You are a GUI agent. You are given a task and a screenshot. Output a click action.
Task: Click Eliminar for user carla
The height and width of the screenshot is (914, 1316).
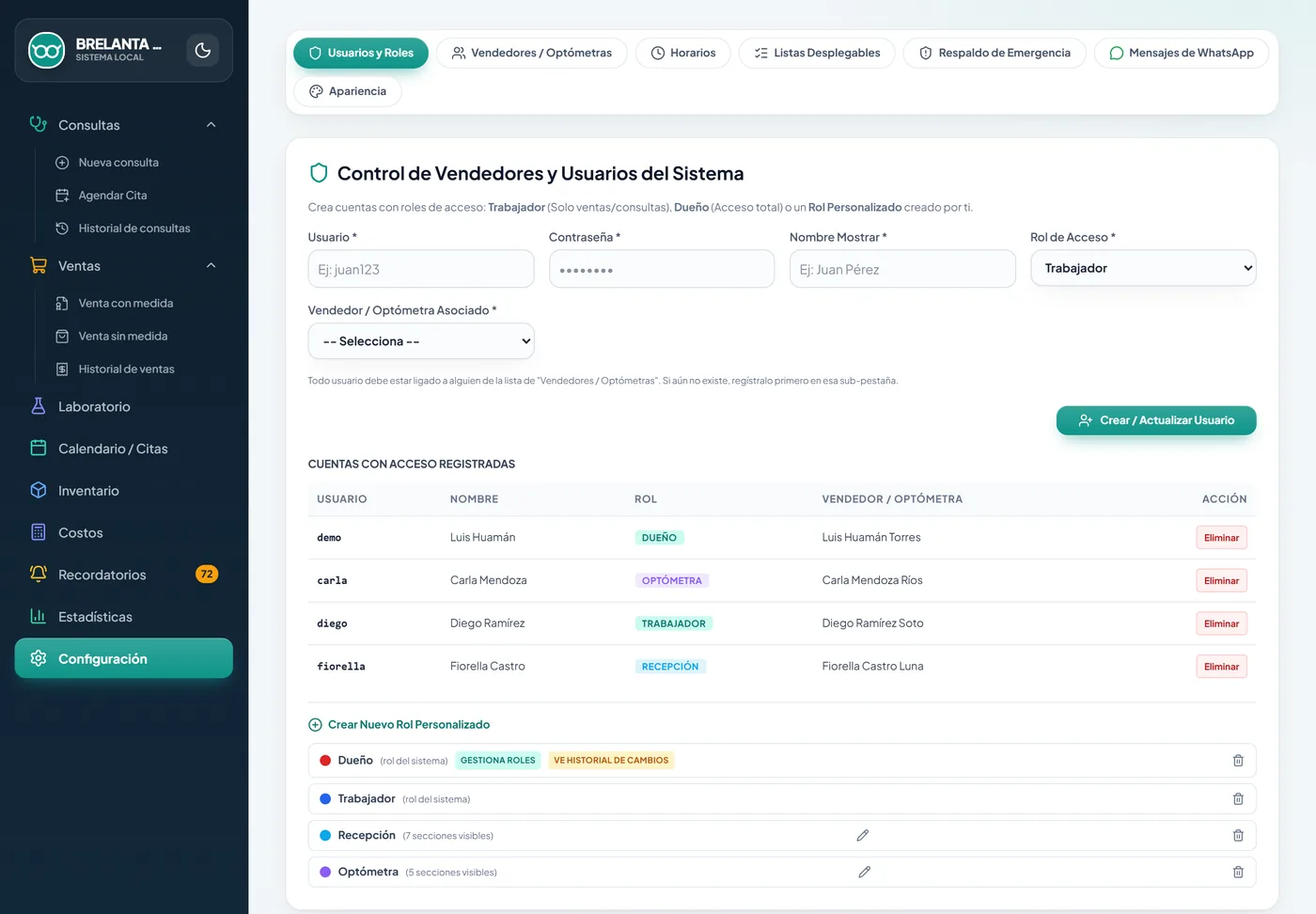(x=1221, y=580)
